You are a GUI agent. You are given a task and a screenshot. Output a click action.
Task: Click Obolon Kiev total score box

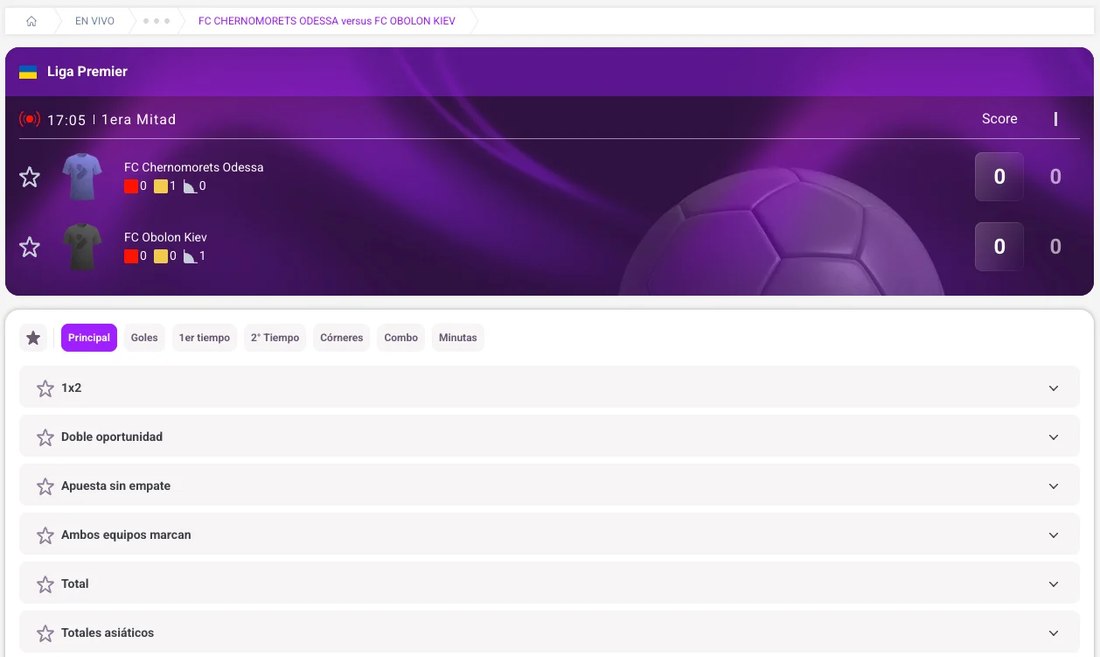pos(1000,247)
